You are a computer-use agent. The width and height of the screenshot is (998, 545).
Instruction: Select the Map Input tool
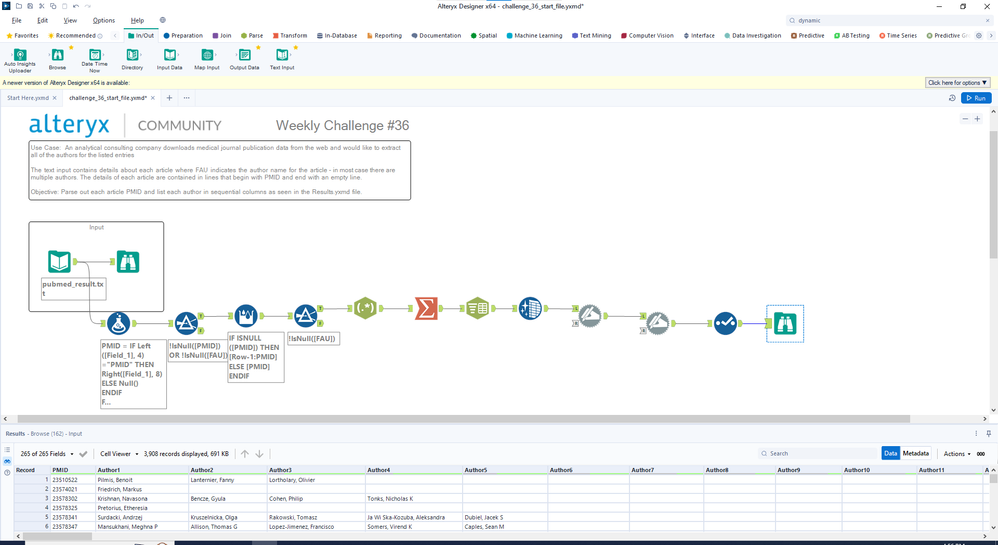pos(207,59)
